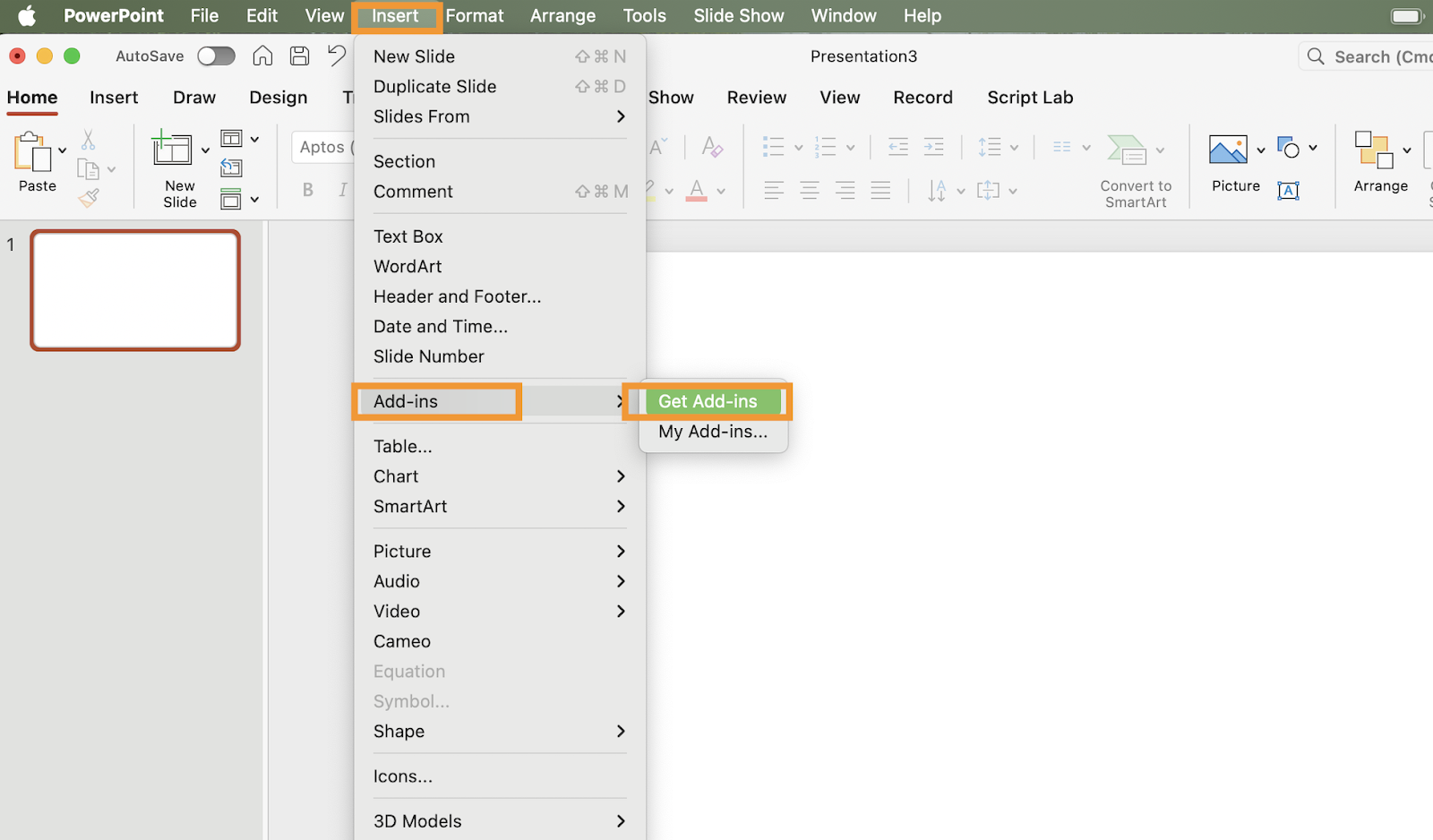Click the Undo arrow icon
The width and height of the screenshot is (1433, 840).
point(336,56)
